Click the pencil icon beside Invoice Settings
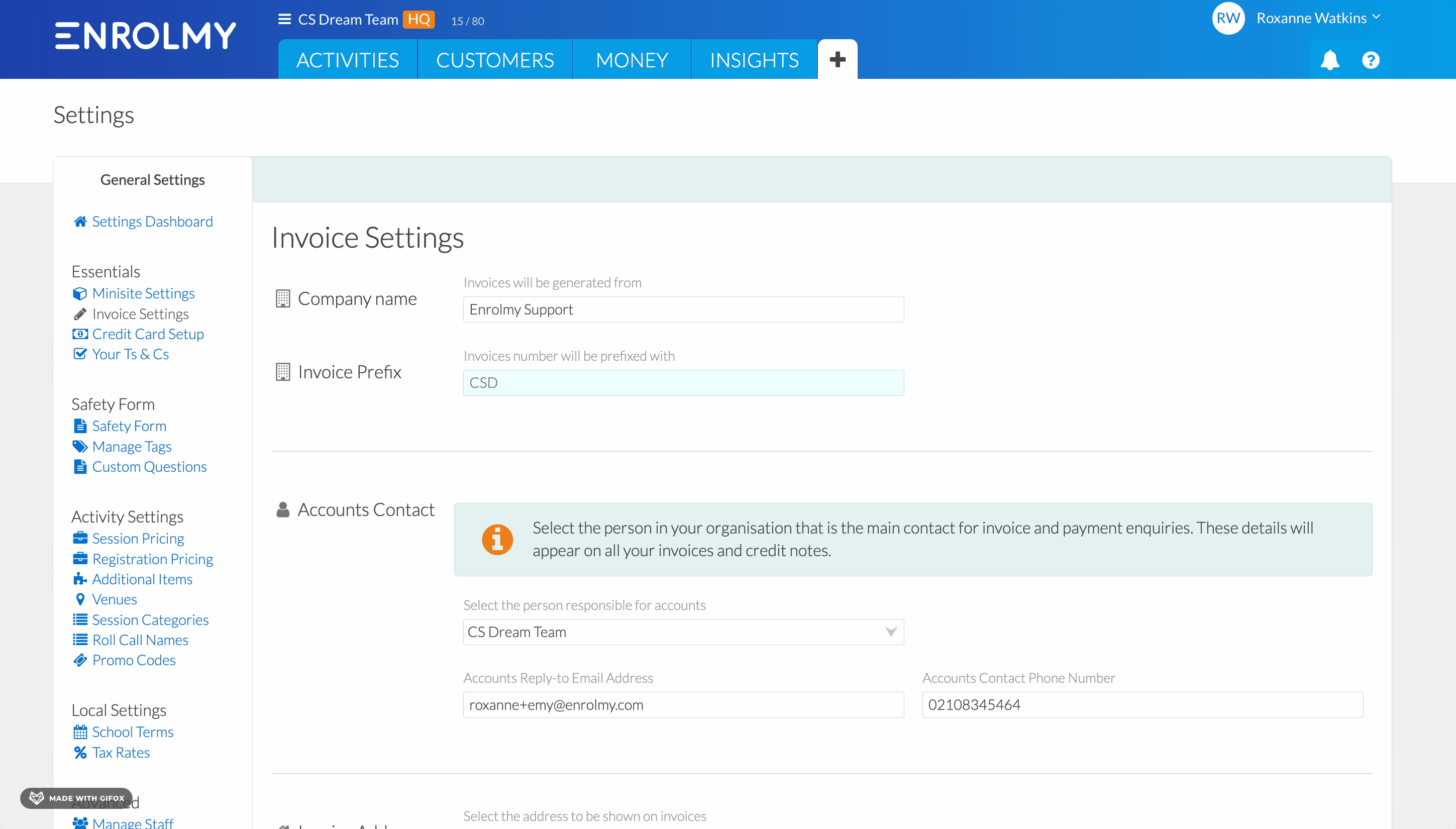Screen dimensions: 1456x829 (80, 315)
